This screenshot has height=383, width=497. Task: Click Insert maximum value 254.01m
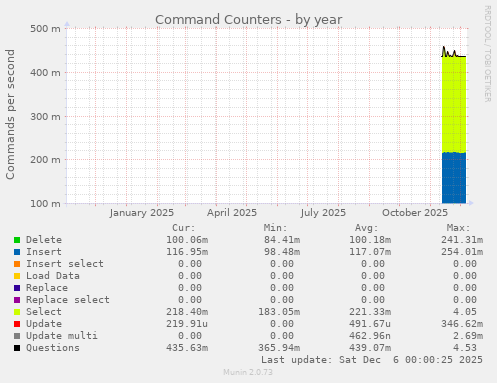[x=462, y=252]
